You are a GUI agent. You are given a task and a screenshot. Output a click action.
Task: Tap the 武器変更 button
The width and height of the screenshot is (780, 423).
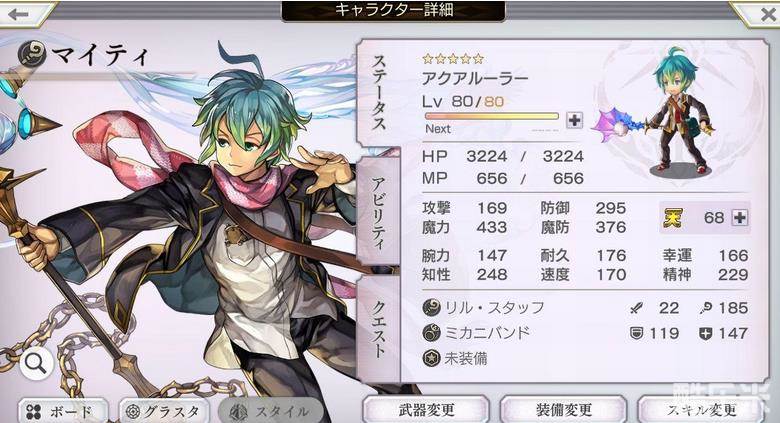click(426, 410)
